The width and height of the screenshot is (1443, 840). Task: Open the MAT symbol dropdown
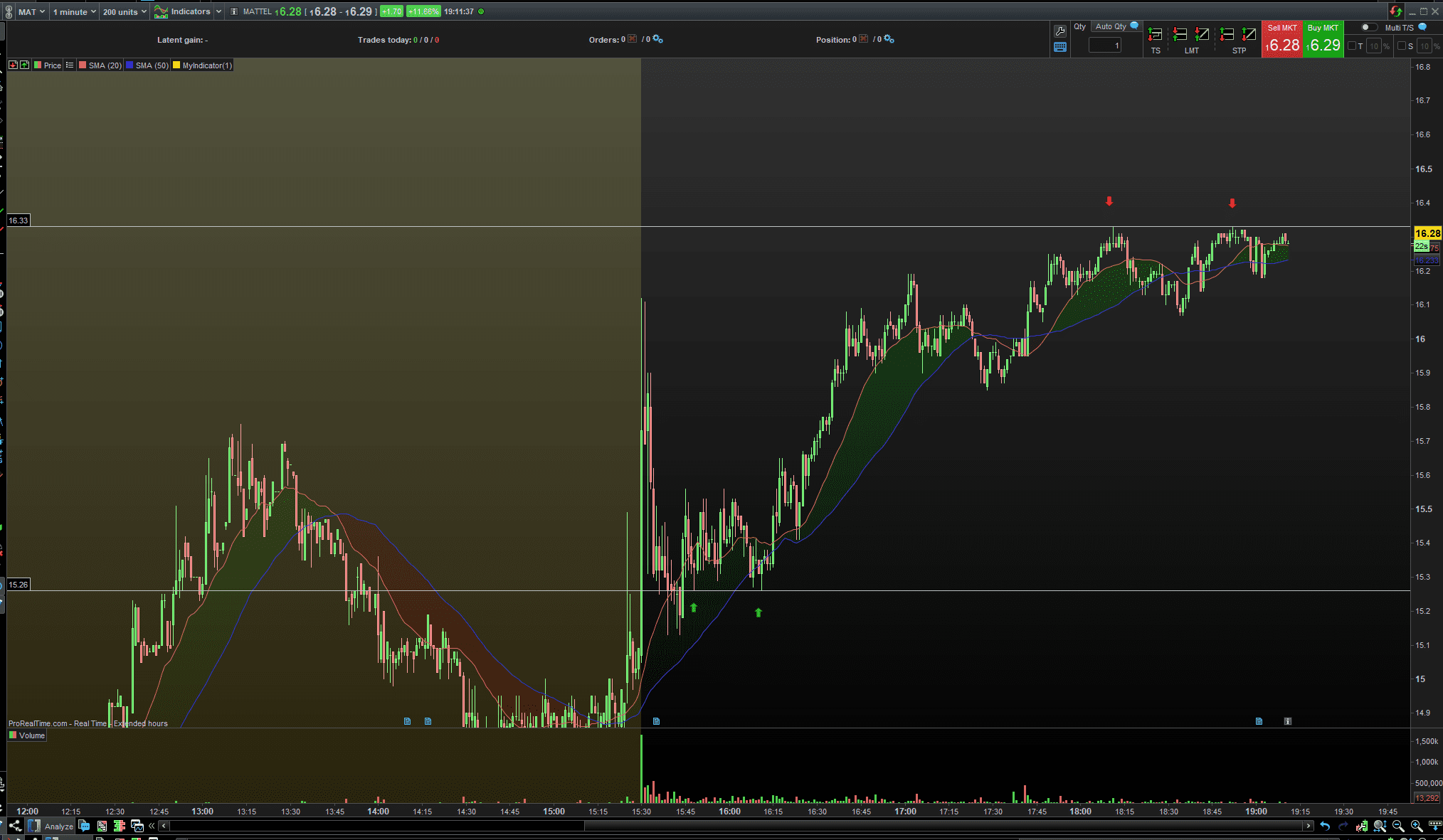pyautogui.click(x=31, y=11)
